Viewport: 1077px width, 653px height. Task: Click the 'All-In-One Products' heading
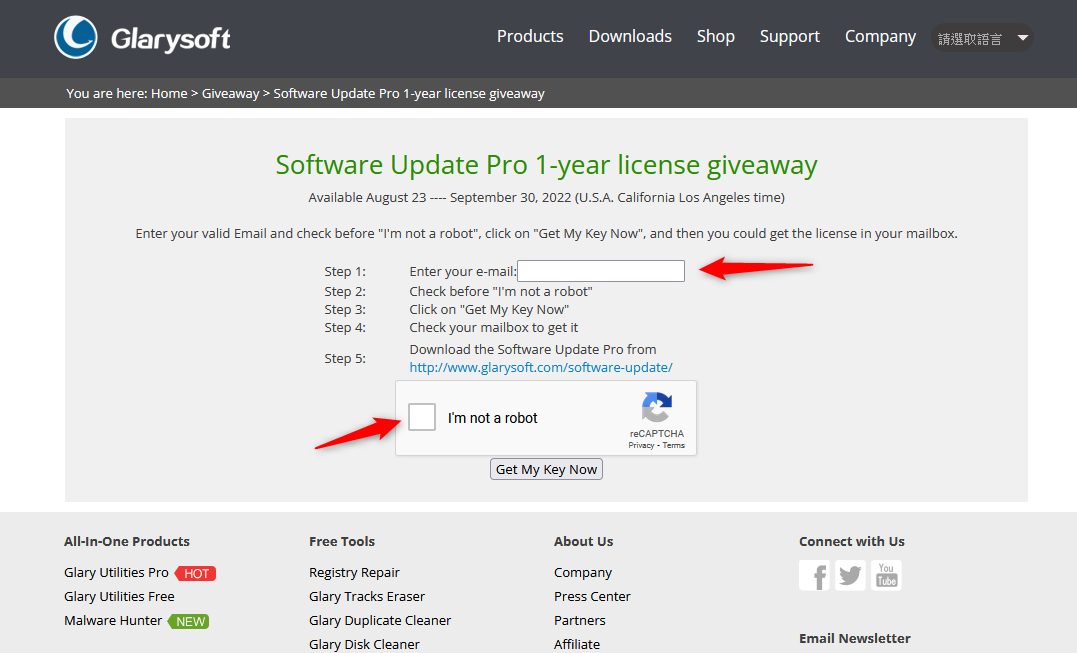click(126, 541)
